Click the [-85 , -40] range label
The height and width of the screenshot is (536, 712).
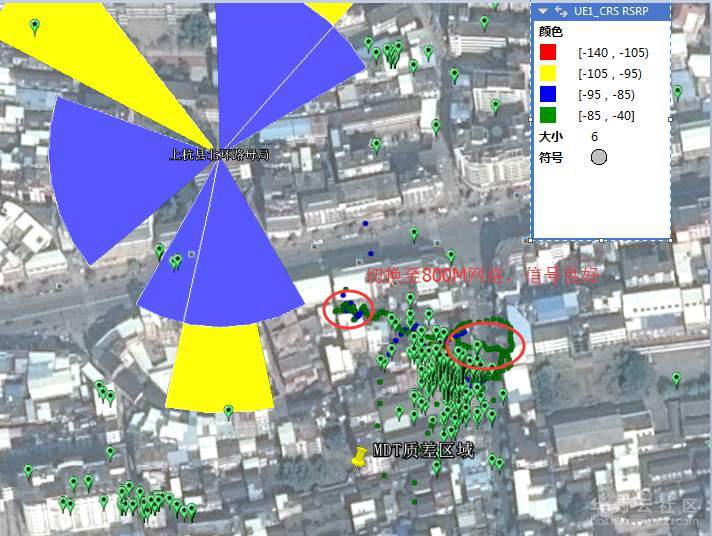click(606, 115)
